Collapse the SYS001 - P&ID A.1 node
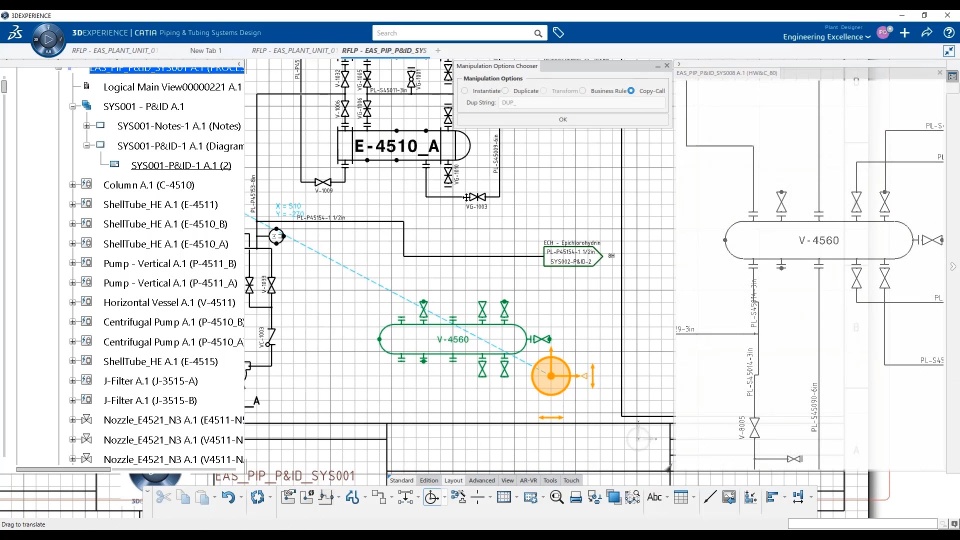Screen dimensions: 960x540 (72, 106)
